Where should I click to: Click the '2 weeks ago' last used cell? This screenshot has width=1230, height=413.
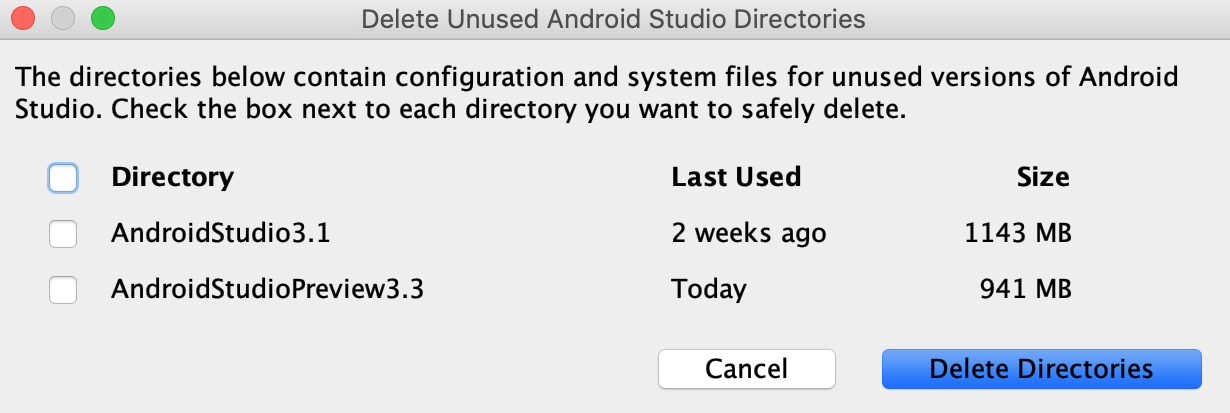[x=749, y=235]
